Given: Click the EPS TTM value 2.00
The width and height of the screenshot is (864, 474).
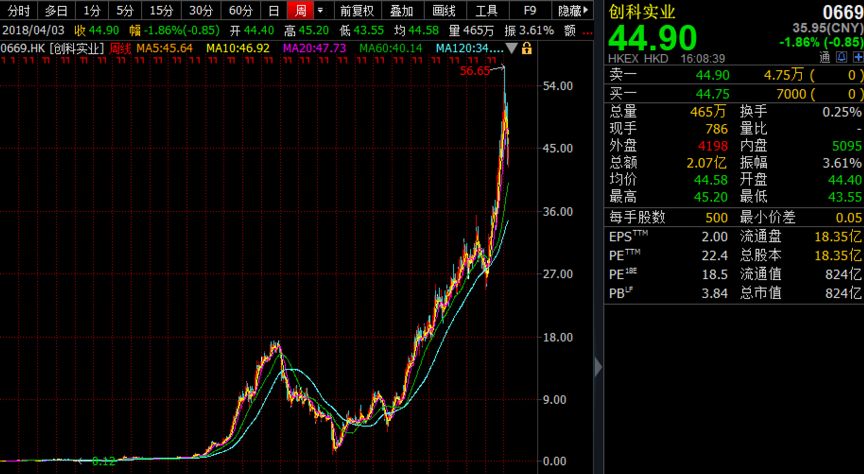Looking at the screenshot, I should (715, 237).
